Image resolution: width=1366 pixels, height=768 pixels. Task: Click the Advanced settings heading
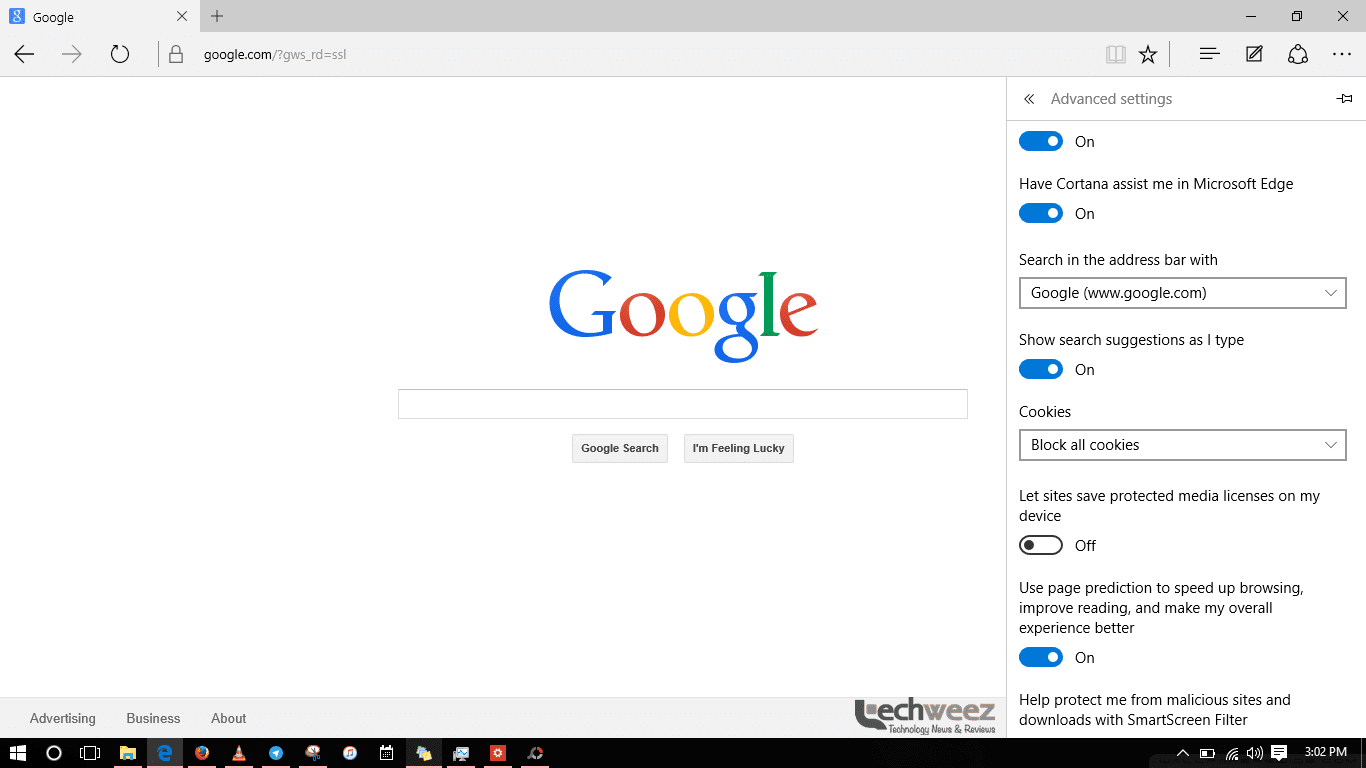pos(1111,99)
